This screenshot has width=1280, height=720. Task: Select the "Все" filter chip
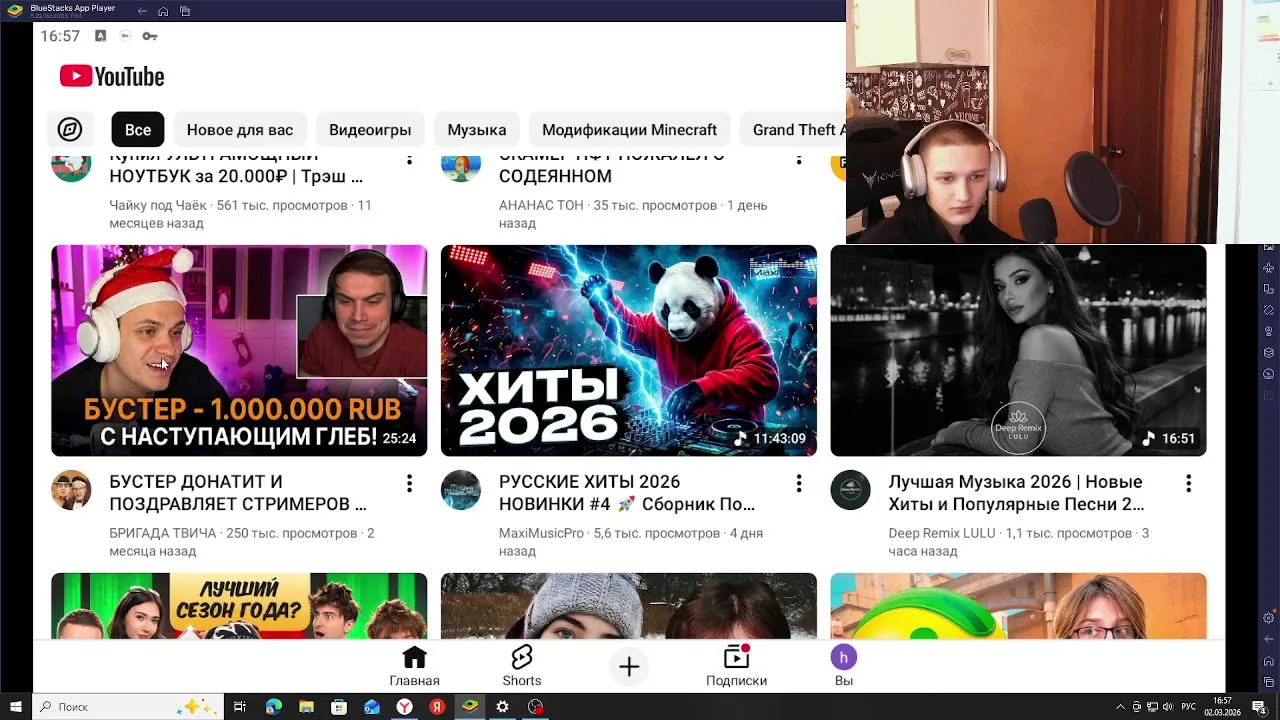coord(138,130)
